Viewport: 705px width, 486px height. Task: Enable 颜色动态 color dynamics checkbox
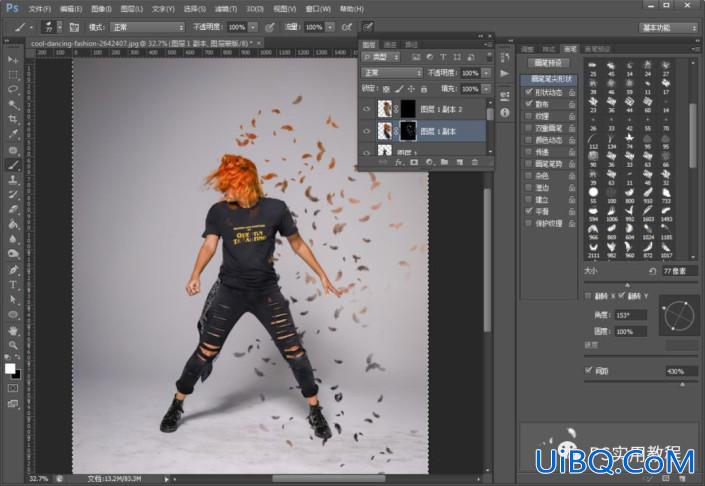(529, 140)
